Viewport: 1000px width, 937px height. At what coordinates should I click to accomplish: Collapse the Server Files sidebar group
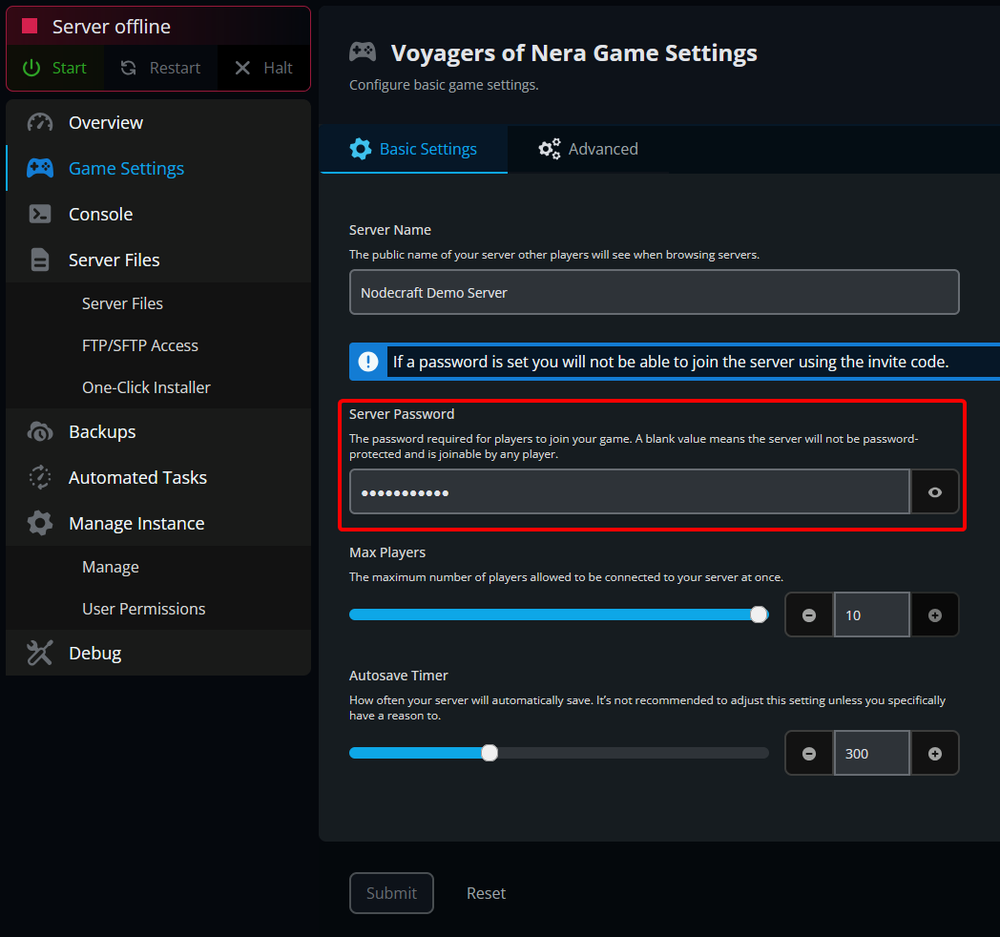click(158, 260)
